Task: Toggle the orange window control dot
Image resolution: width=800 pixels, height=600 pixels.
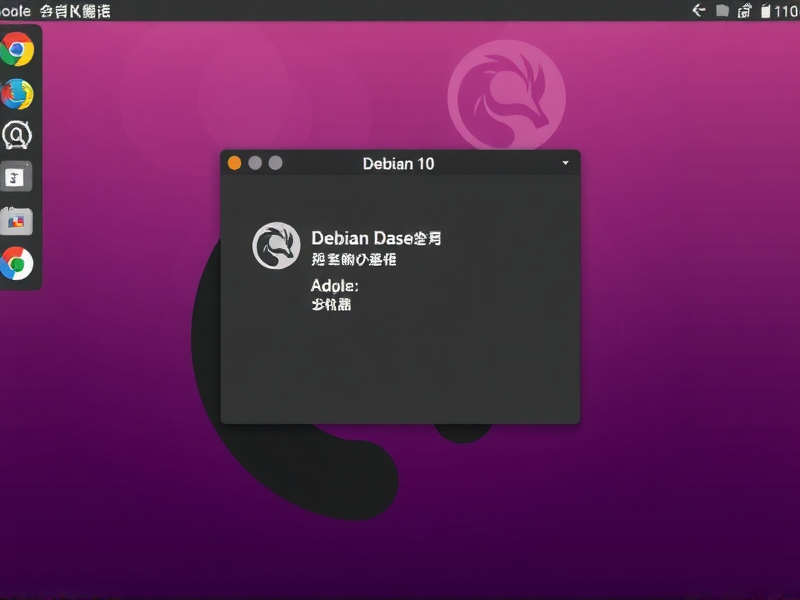Action: [x=234, y=162]
